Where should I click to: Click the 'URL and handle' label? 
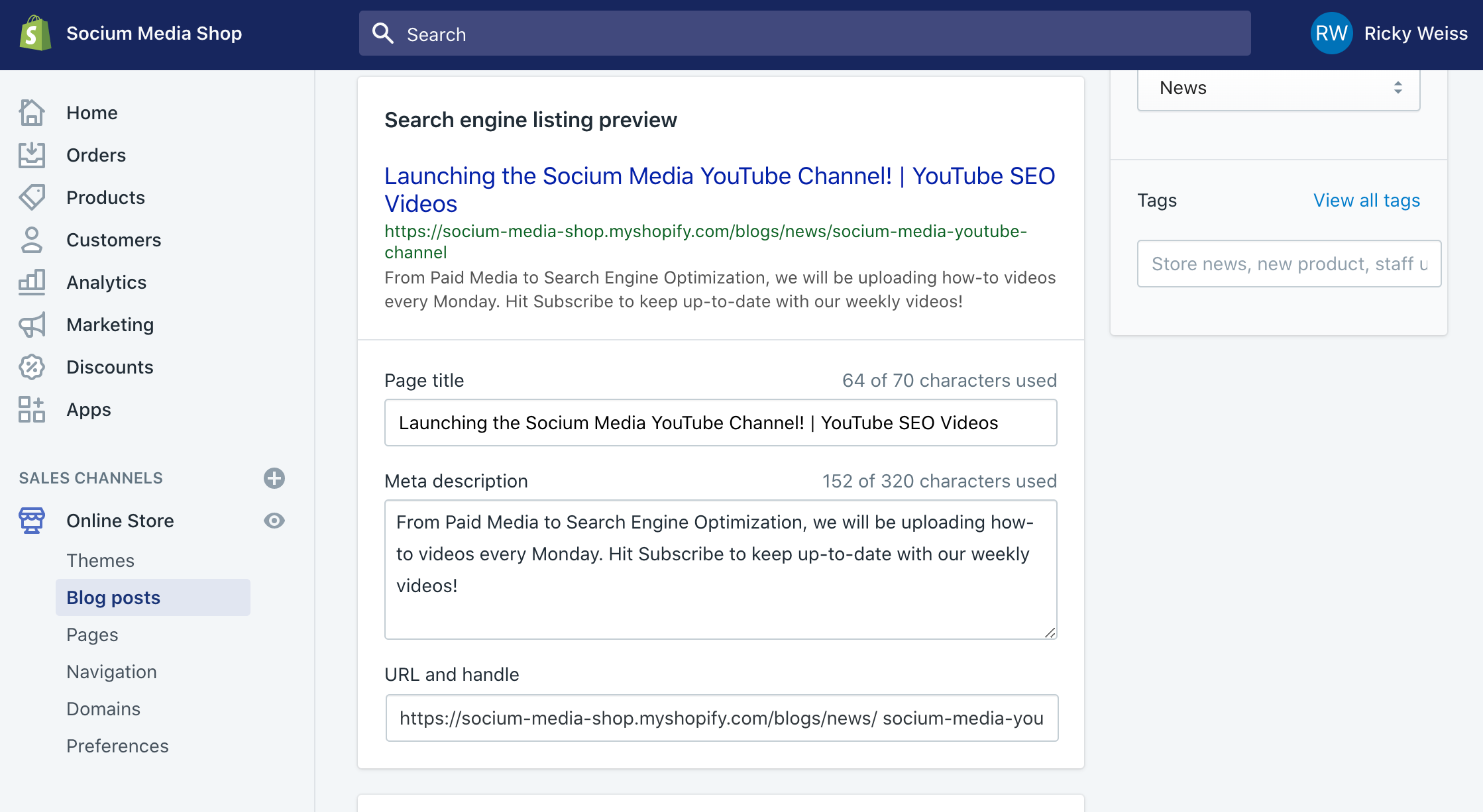click(452, 674)
